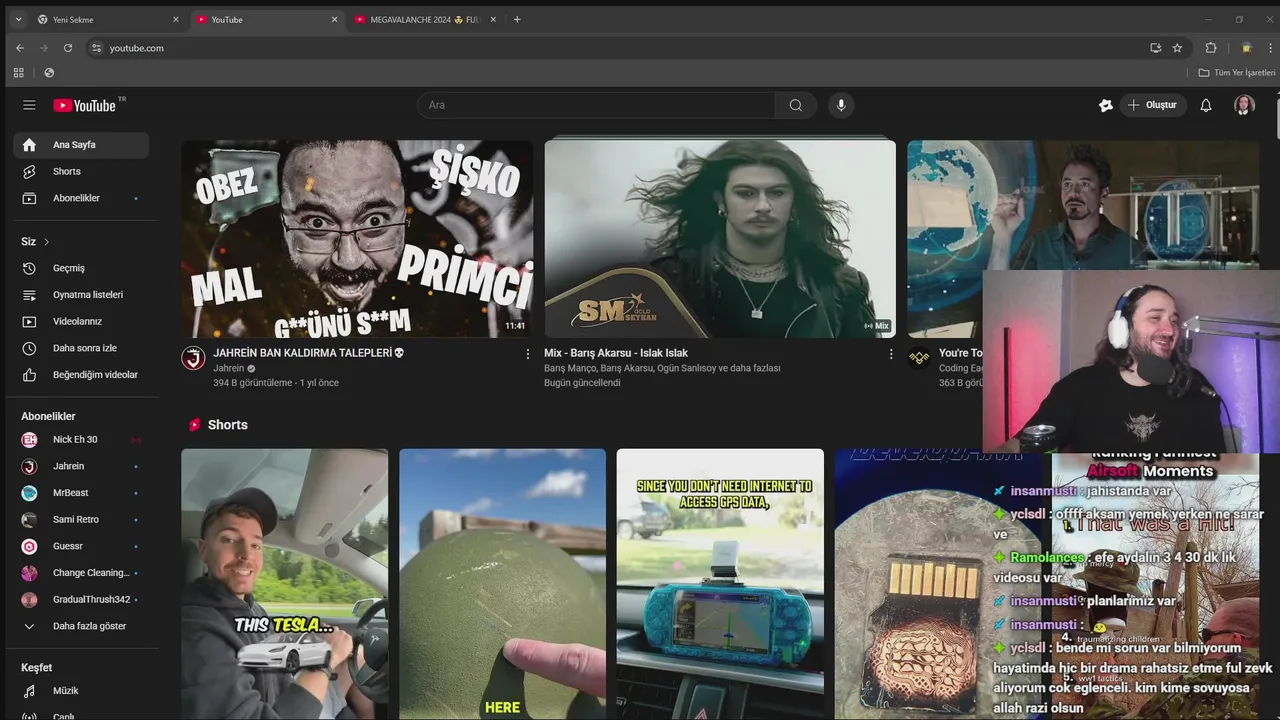Click the YouTube logo
Screen dimensions: 1280x720
(86, 105)
